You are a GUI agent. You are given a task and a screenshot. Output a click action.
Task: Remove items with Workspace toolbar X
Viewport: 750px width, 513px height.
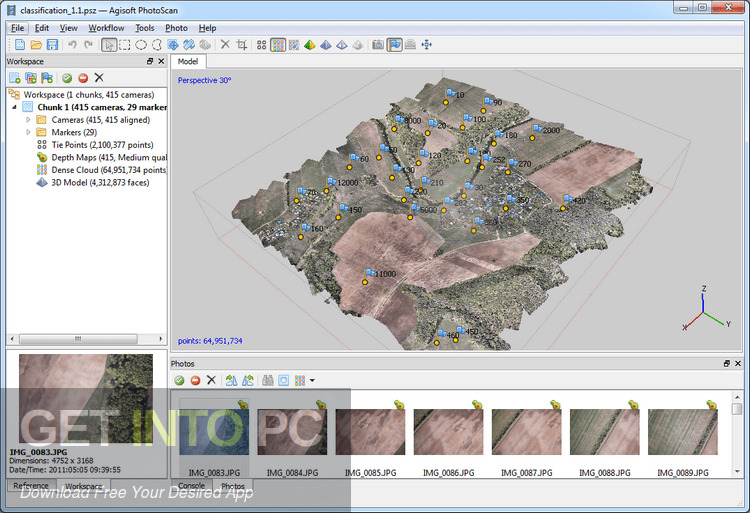pyautogui.click(x=99, y=77)
